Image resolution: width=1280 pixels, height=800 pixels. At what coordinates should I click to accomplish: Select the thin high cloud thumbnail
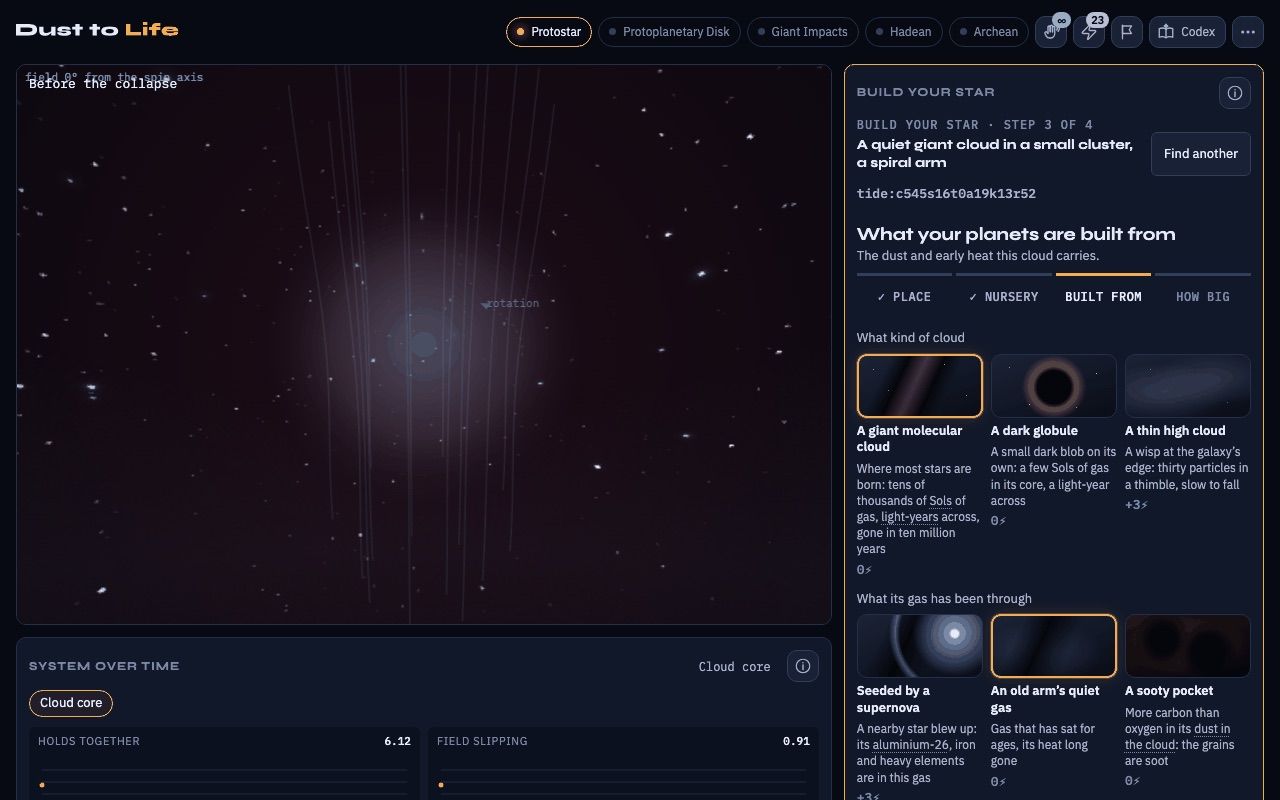coord(1188,386)
